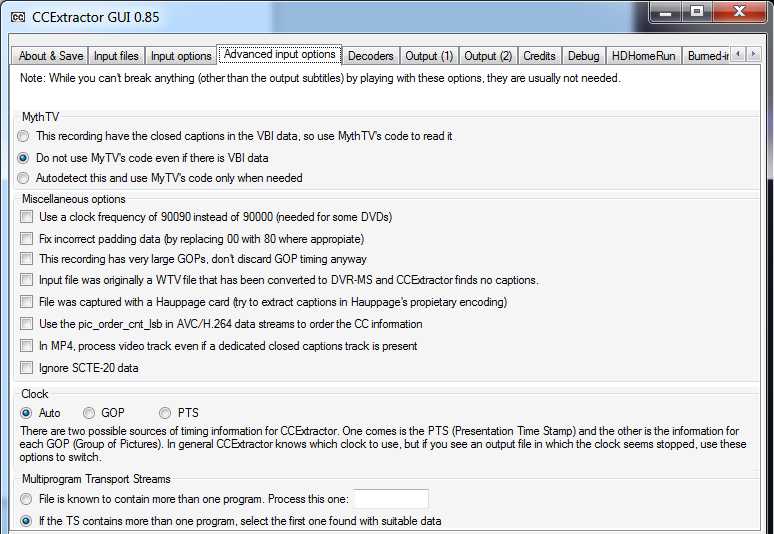Image resolution: width=774 pixels, height=534 pixels.
Task: Minimize the CCExtractor GUI window
Action: click(665, 12)
